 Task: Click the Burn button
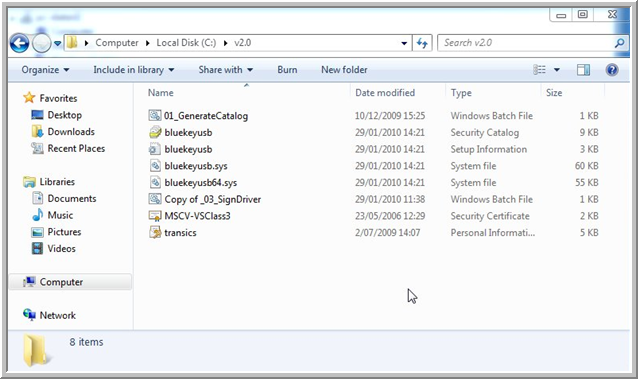tap(287, 70)
